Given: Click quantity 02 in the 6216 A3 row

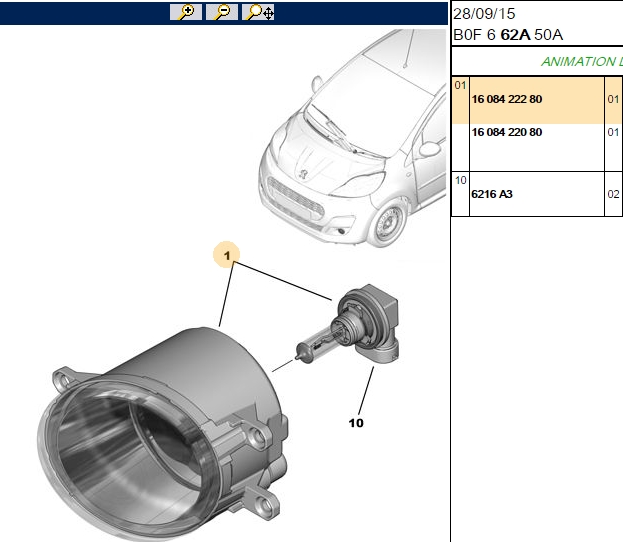Looking at the screenshot, I should point(613,194).
